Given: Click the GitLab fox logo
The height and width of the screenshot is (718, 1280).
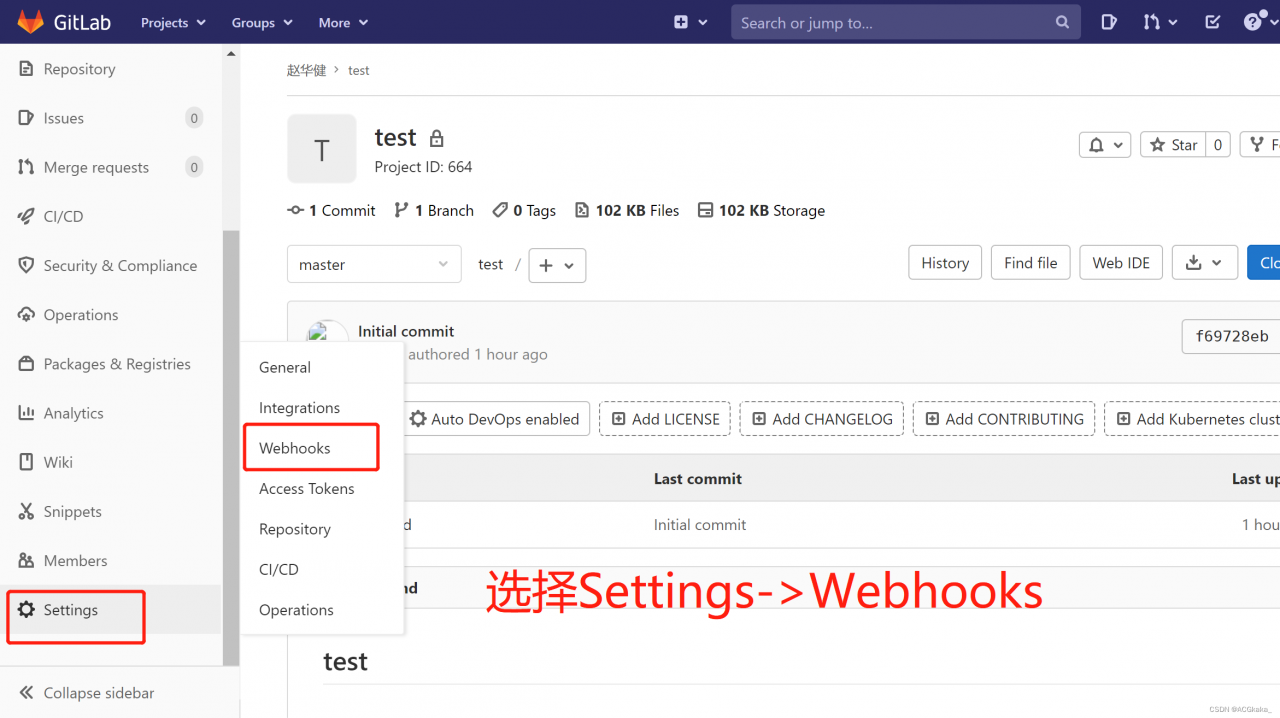Looking at the screenshot, I should [30, 21].
